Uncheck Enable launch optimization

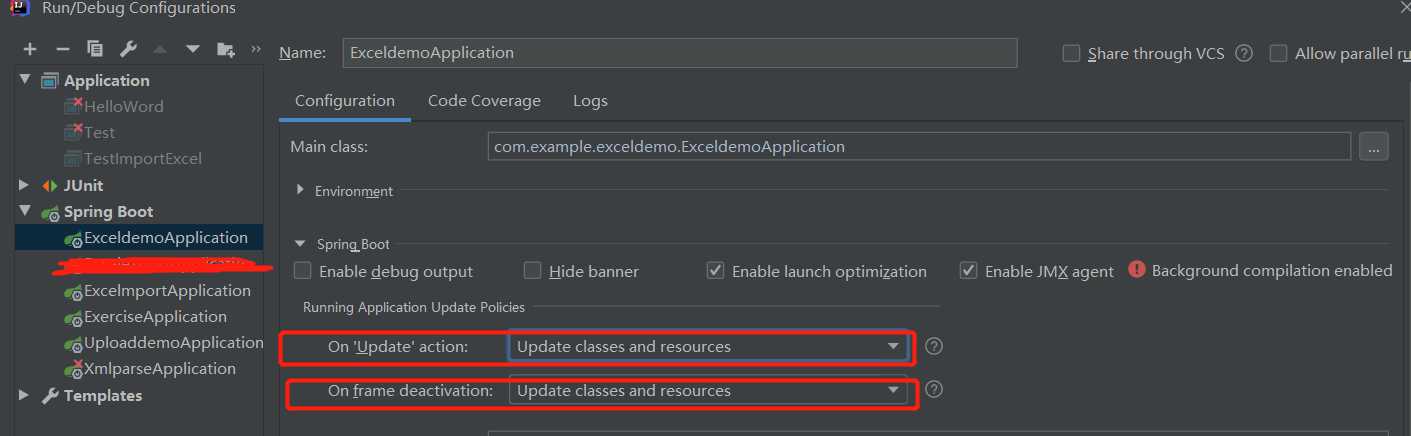coord(715,271)
